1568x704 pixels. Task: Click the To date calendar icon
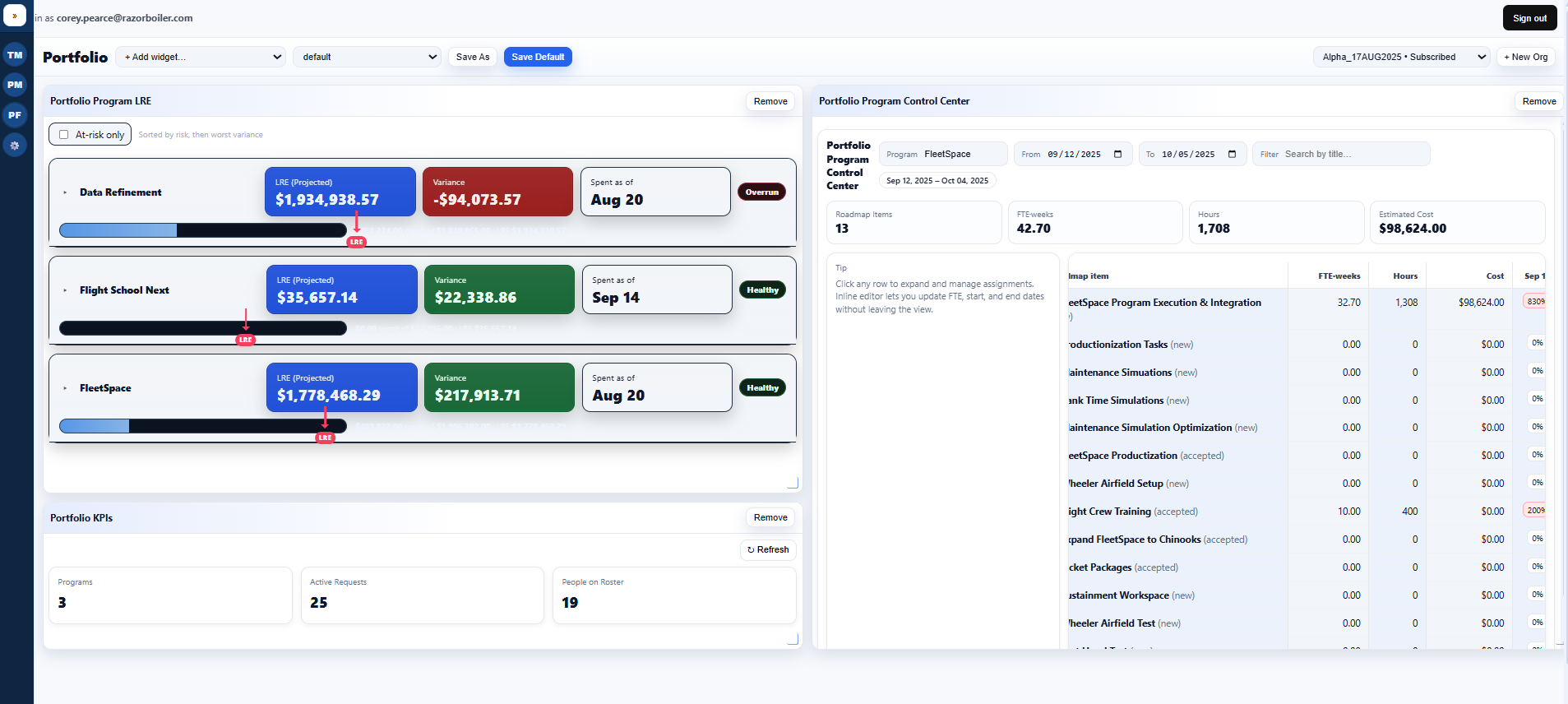click(x=1232, y=155)
